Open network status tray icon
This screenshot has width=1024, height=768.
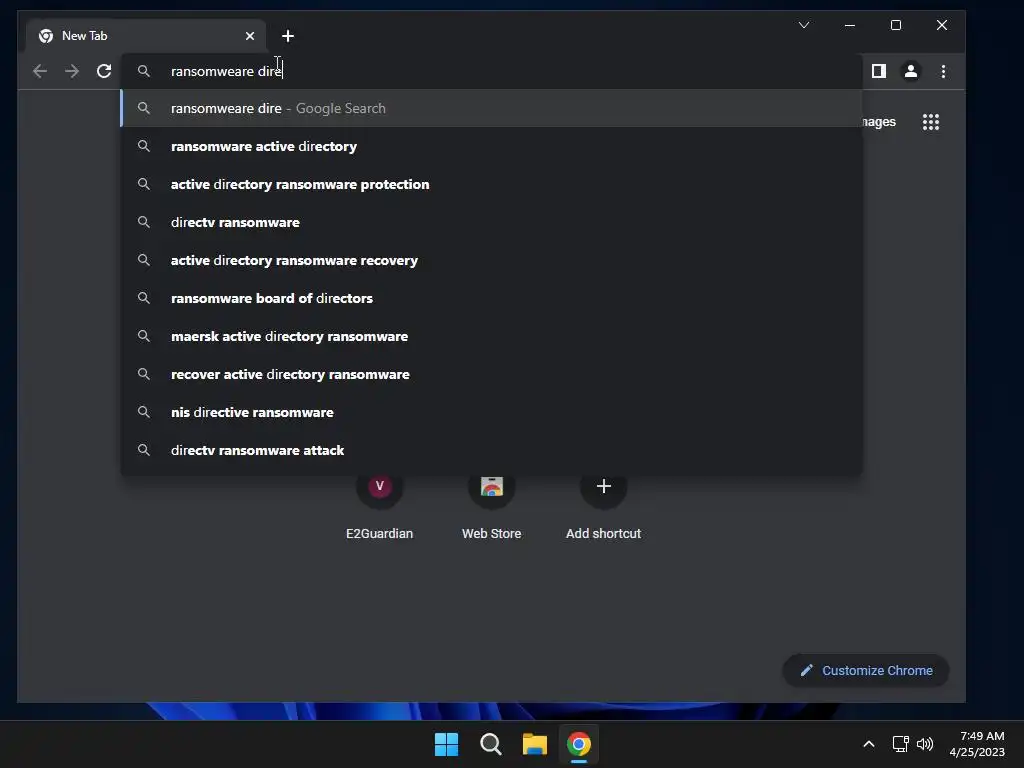(x=901, y=744)
